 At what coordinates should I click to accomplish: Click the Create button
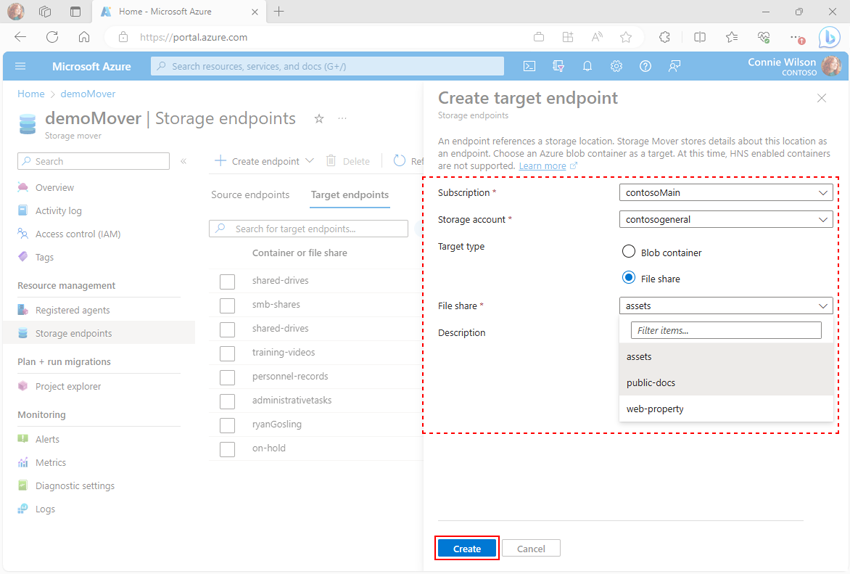tap(467, 549)
